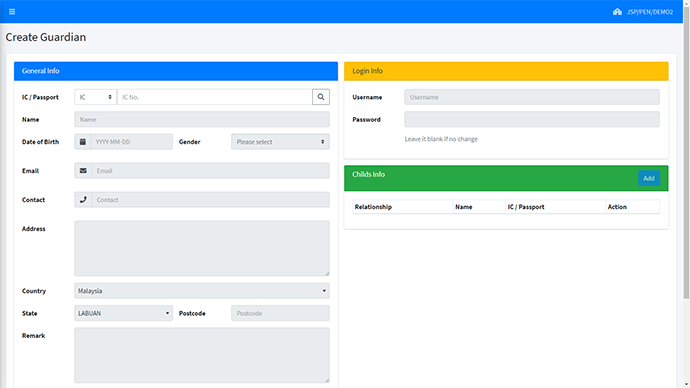Focus the Name input field
The width and height of the screenshot is (690, 388).
coord(202,119)
